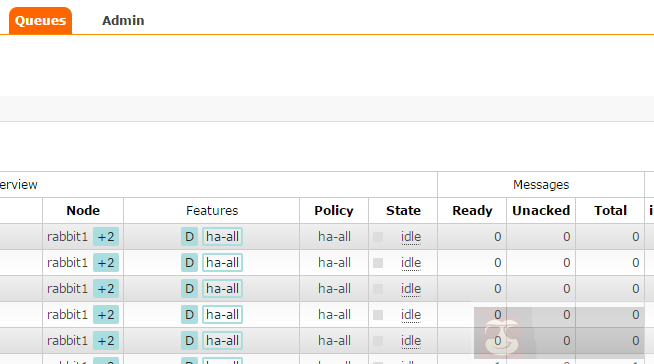This screenshot has width=654, height=364.
Task: Click the idle state text in third row
Action: [x=411, y=289]
